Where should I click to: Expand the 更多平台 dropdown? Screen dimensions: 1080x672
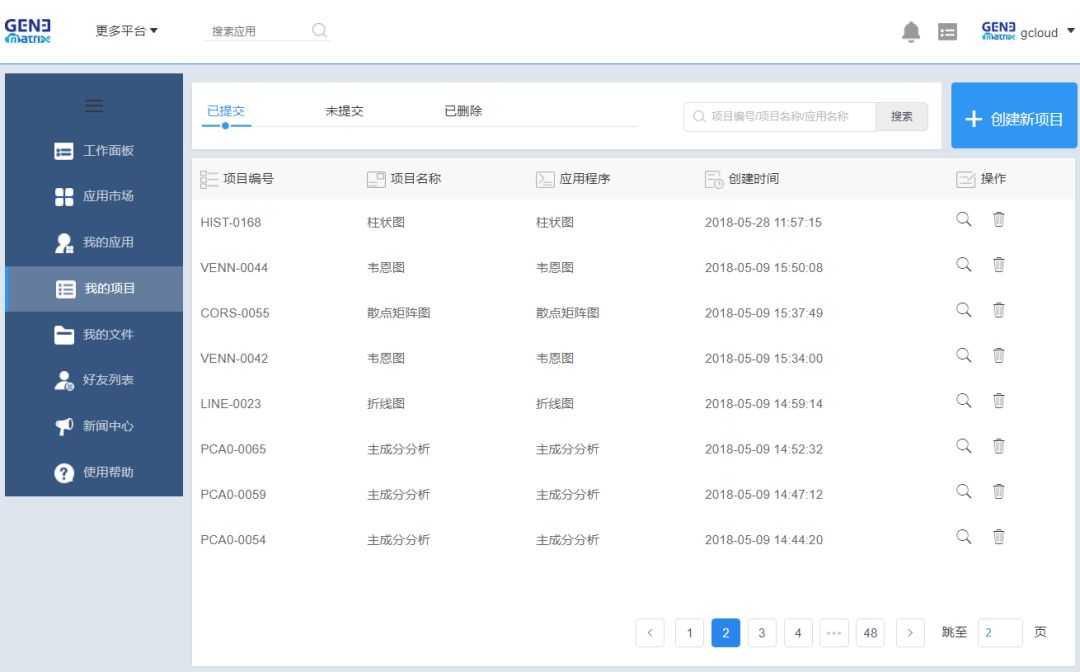tap(126, 31)
